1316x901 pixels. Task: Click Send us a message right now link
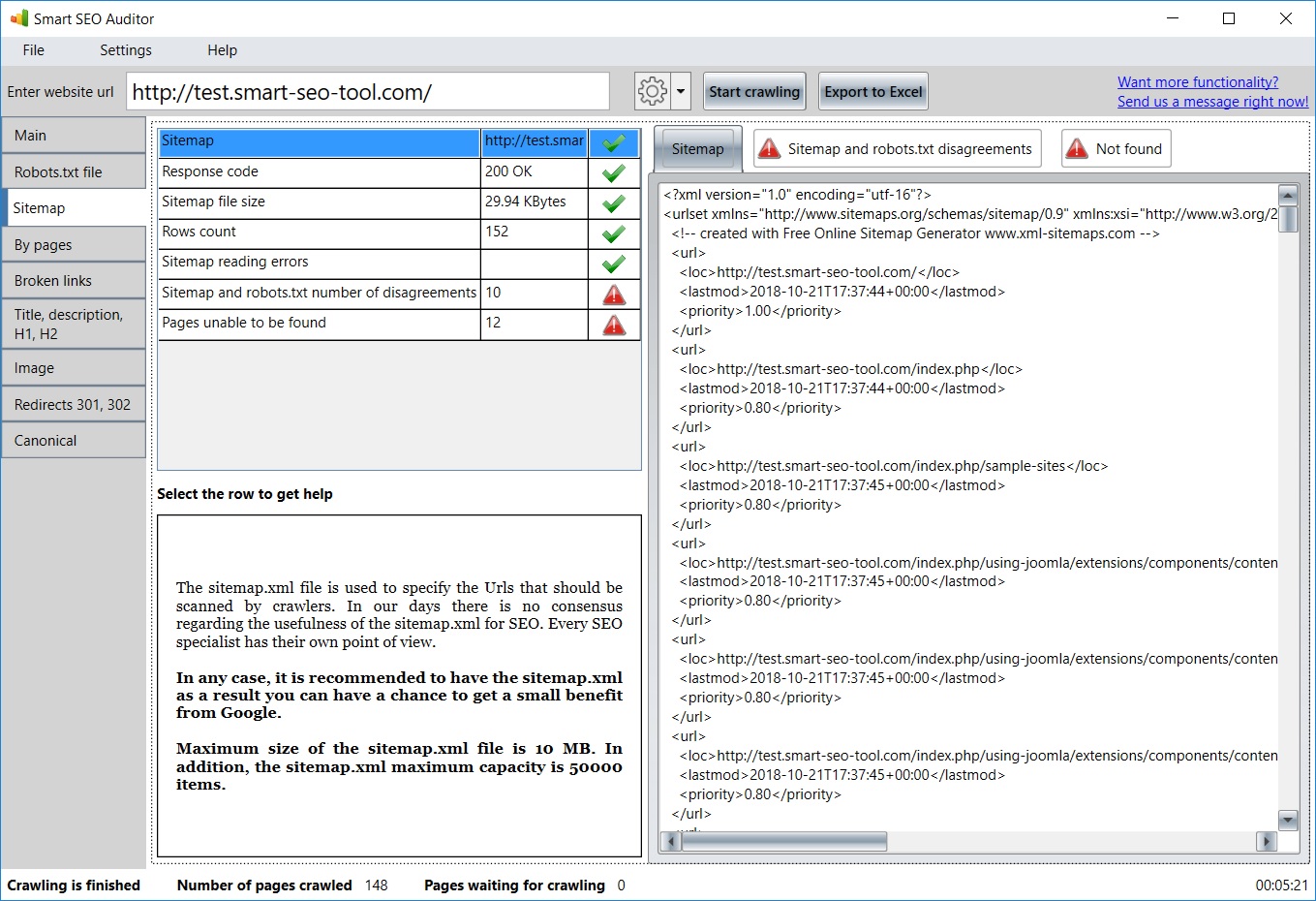[1212, 102]
